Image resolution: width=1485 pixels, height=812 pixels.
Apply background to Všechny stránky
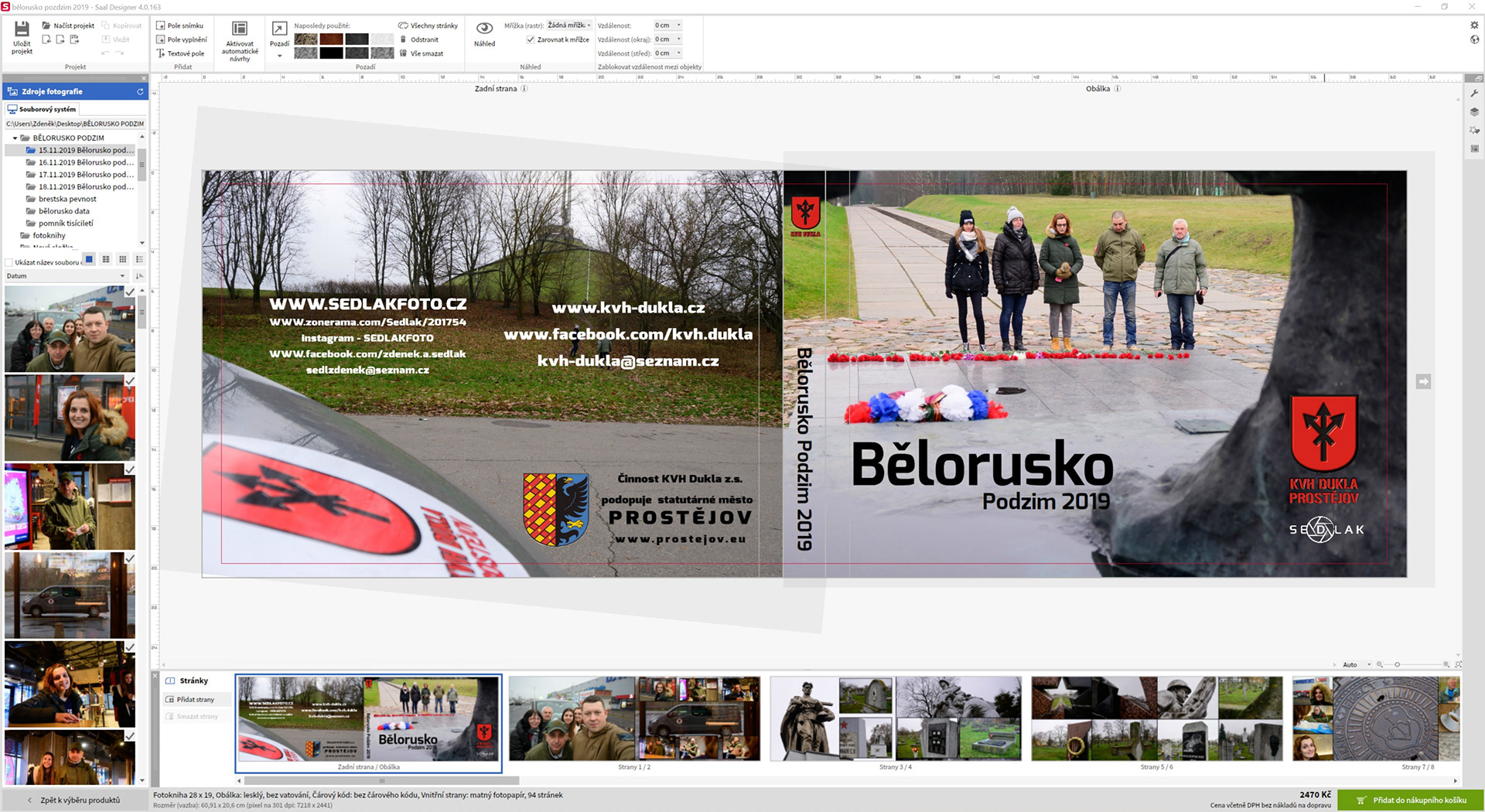click(x=428, y=26)
